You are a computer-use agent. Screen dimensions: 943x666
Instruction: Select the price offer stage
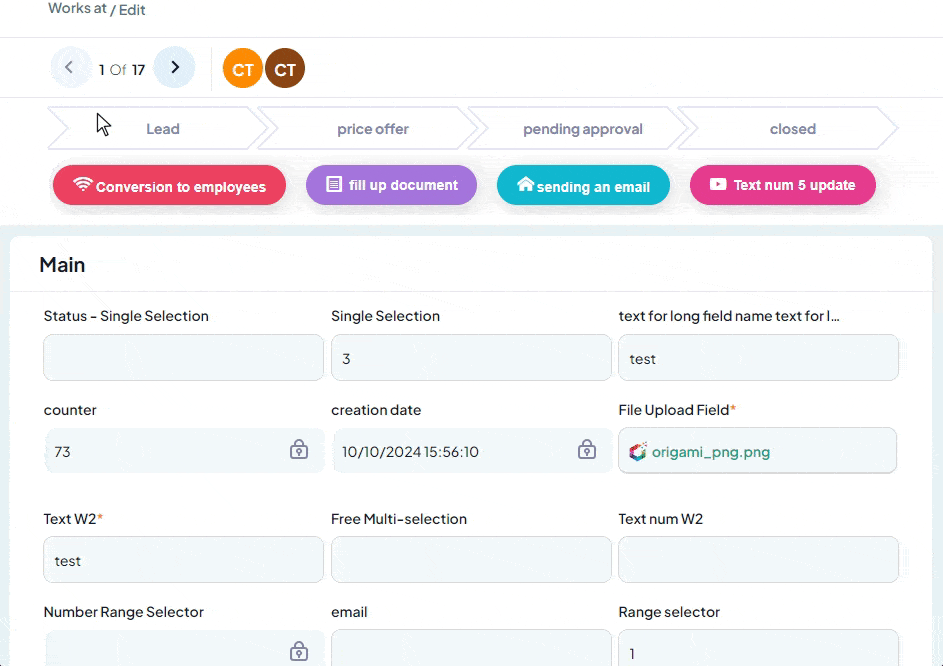(368, 129)
